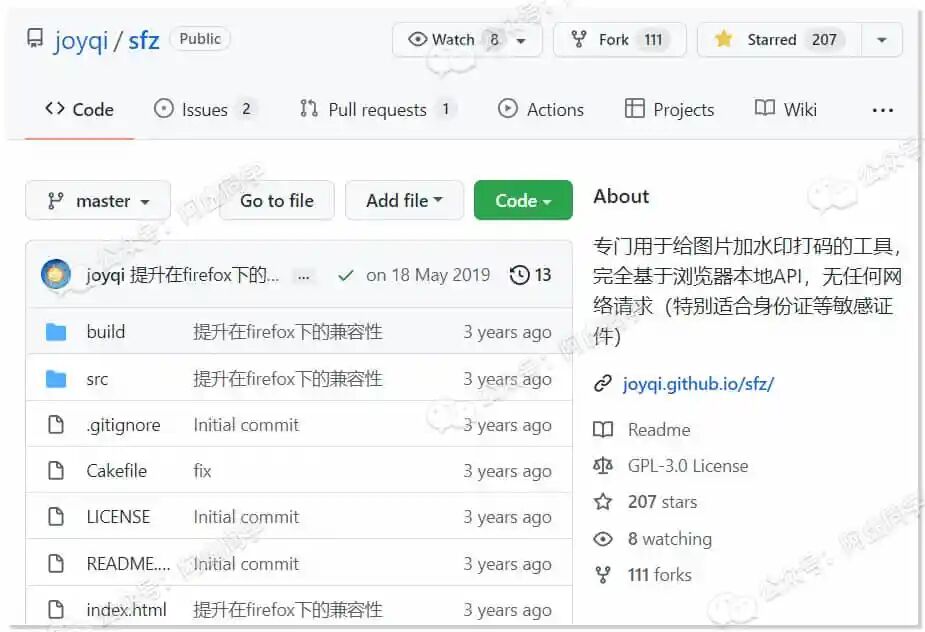Open the 207 stars link
The width and height of the screenshot is (925, 632).
click(x=662, y=502)
